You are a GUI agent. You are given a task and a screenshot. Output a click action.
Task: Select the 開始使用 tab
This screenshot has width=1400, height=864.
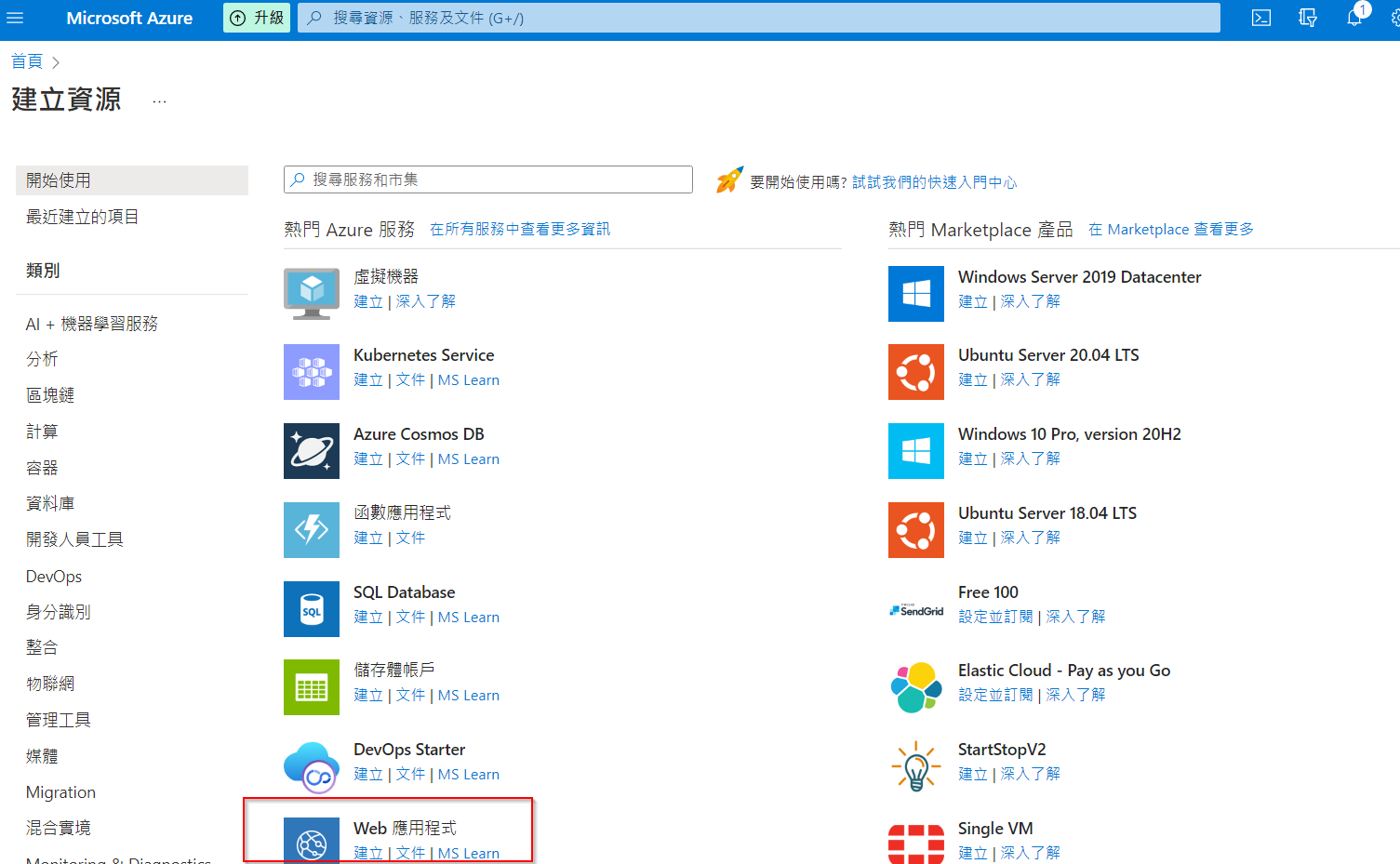[x=132, y=180]
